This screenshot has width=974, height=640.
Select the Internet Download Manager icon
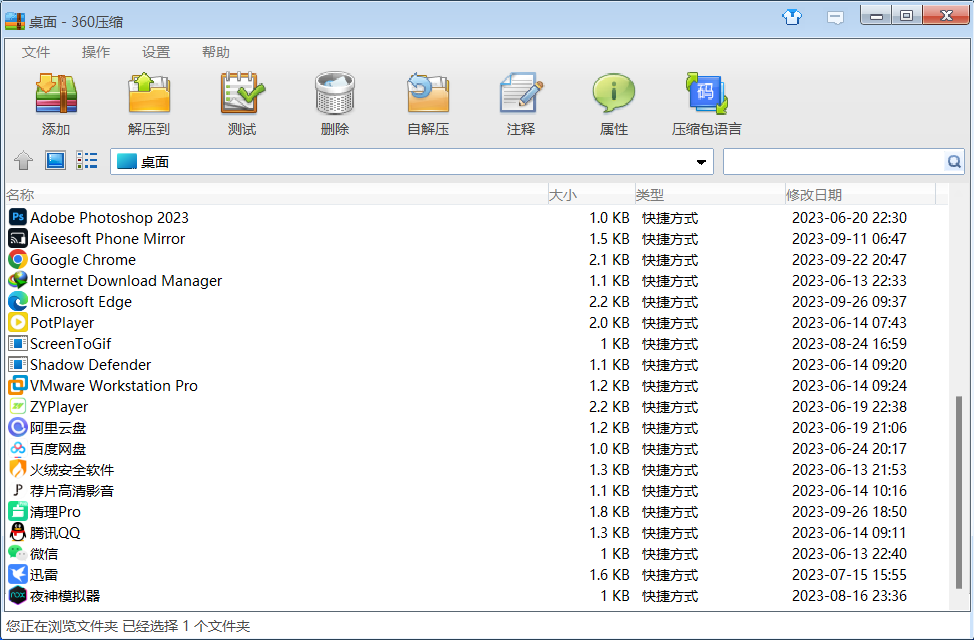[18, 281]
